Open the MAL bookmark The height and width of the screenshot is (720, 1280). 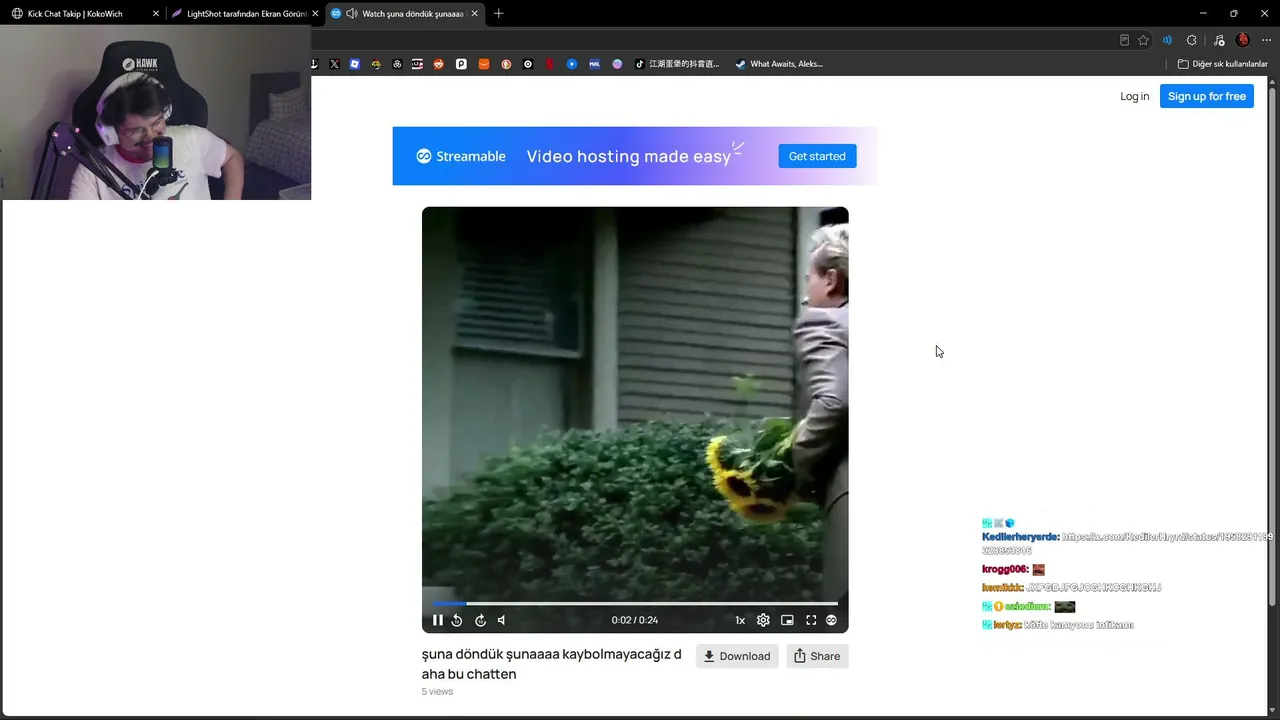pos(594,64)
